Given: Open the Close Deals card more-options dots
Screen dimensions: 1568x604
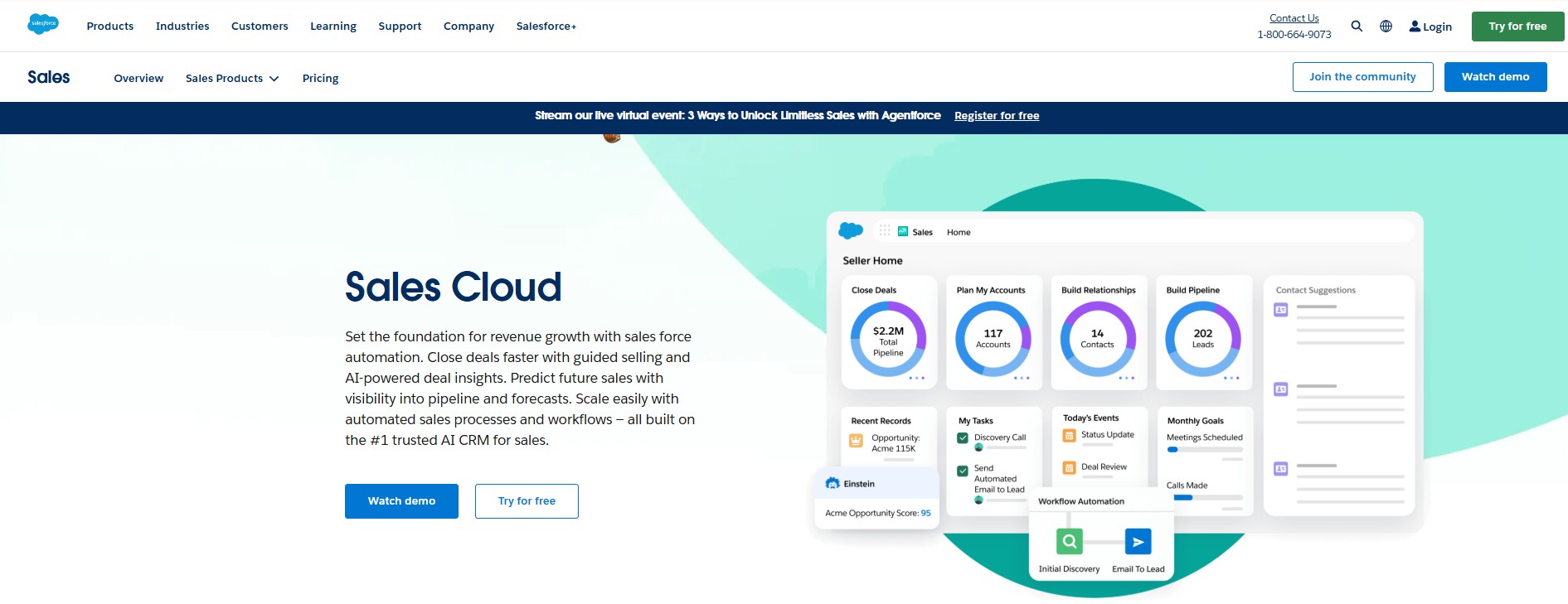Looking at the screenshot, I should pyautogui.click(x=916, y=378).
